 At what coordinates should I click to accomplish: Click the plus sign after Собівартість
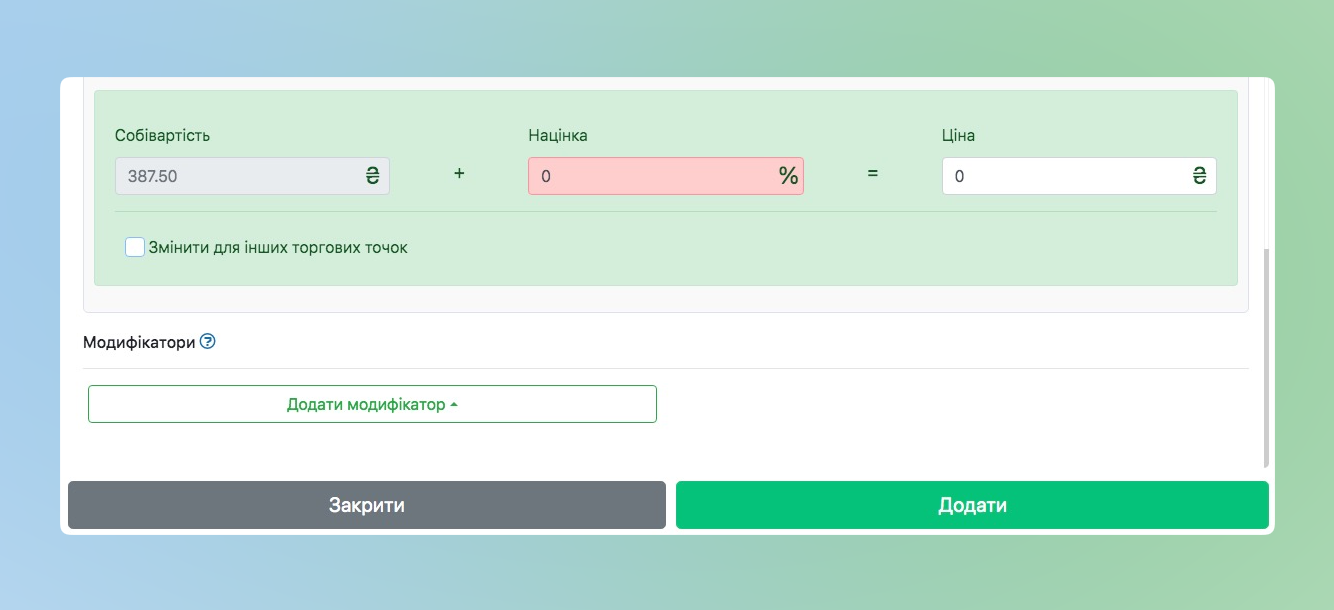click(x=459, y=173)
